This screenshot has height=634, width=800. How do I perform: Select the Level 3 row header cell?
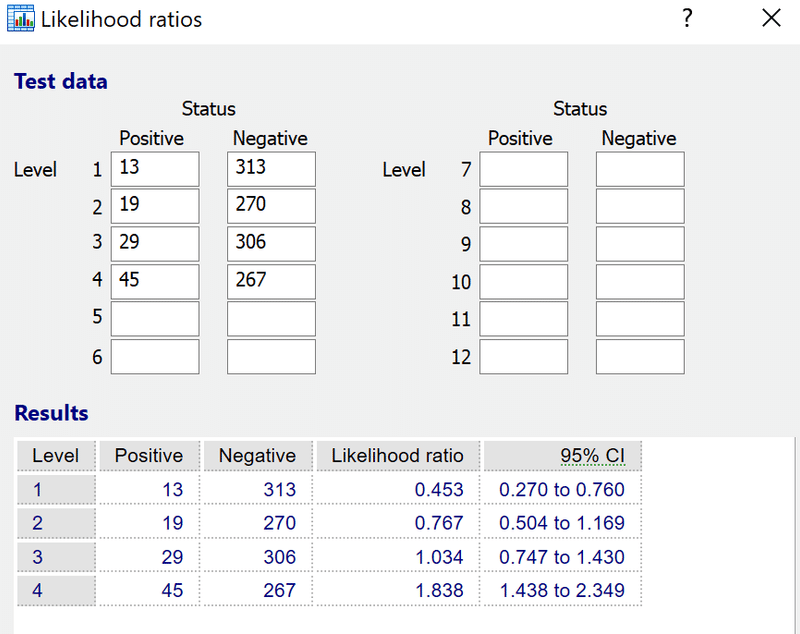tap(56, 556)
